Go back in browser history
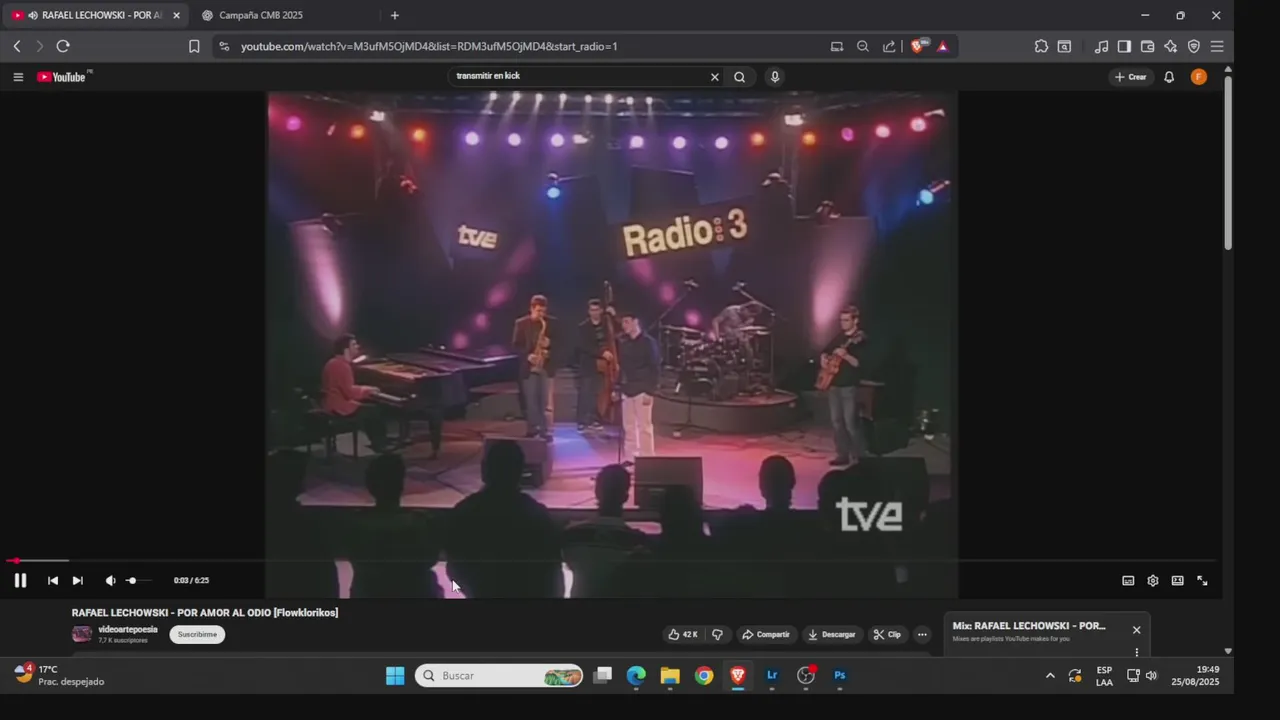Image resolution: width=1280 pixels, height=720 pixels. [x=17, y=46]
